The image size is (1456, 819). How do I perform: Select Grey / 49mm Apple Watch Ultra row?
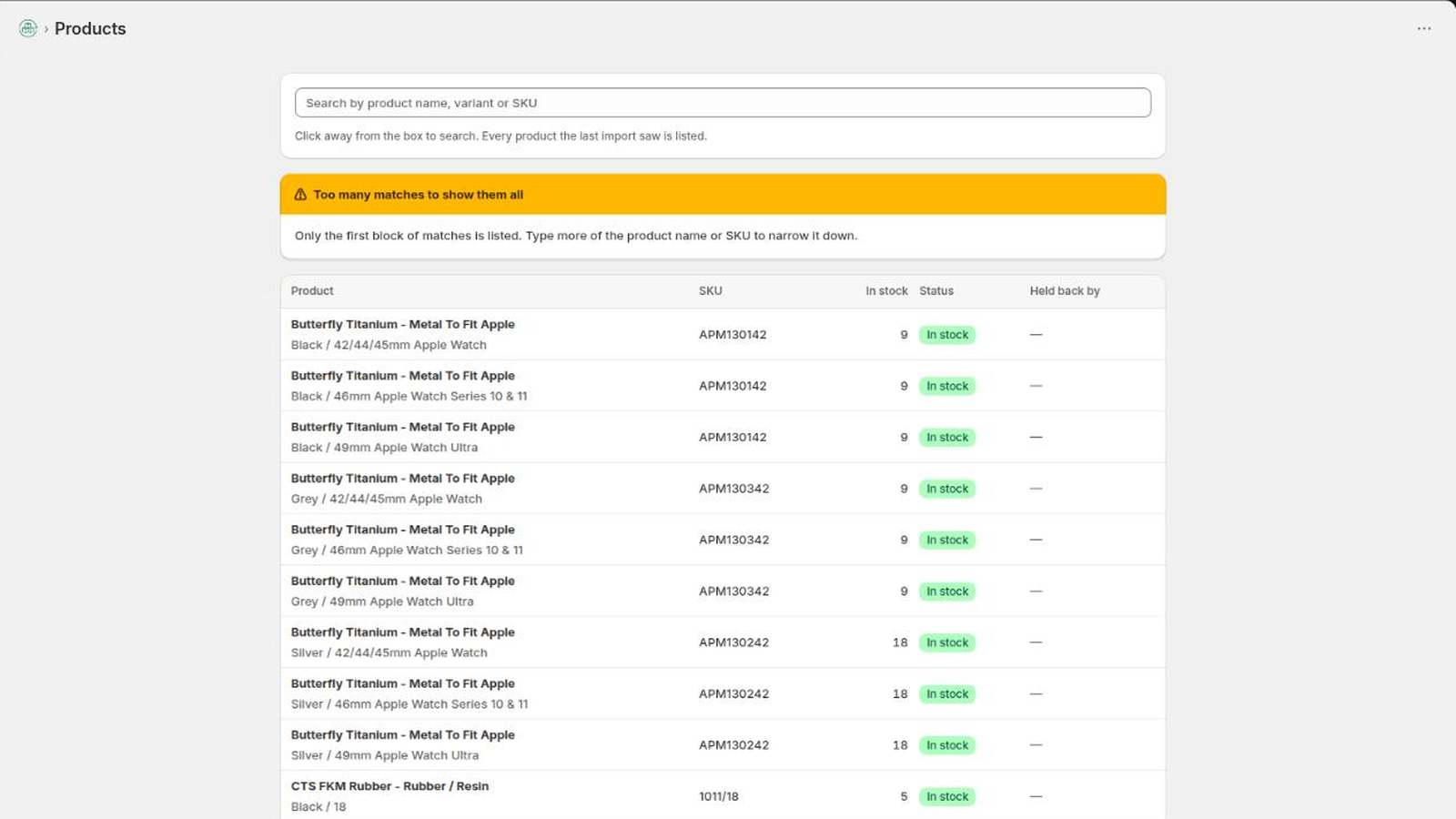(x=723, y=591)
